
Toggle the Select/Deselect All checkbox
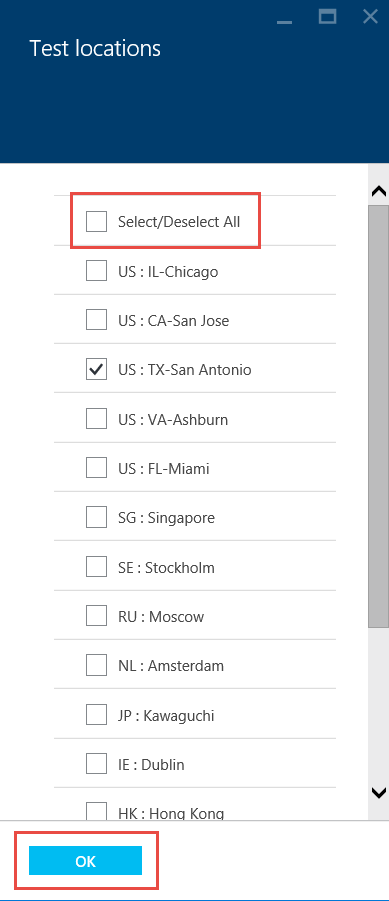[97, 221]
